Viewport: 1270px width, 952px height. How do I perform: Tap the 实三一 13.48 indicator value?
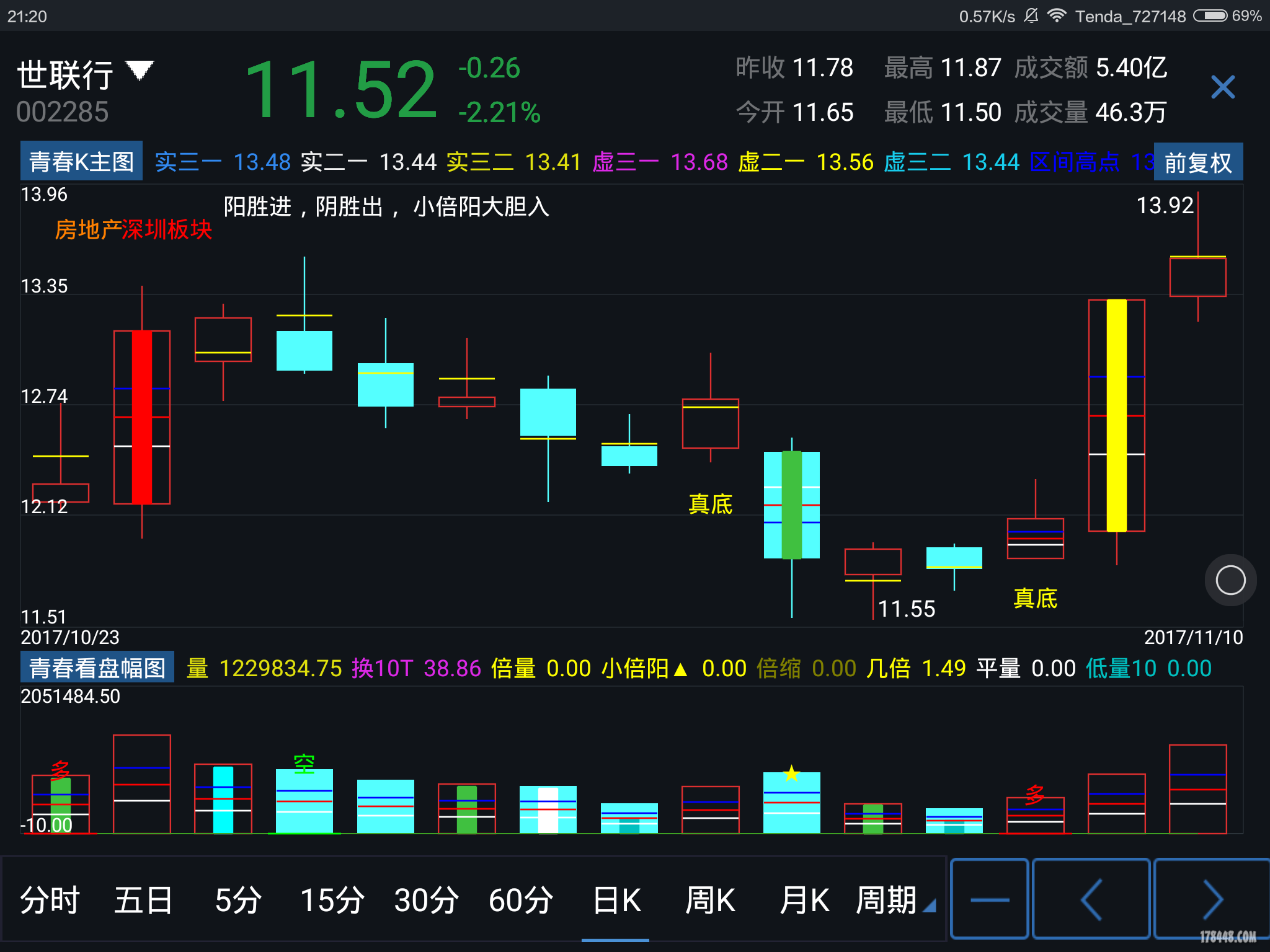(x=223, y=162)
